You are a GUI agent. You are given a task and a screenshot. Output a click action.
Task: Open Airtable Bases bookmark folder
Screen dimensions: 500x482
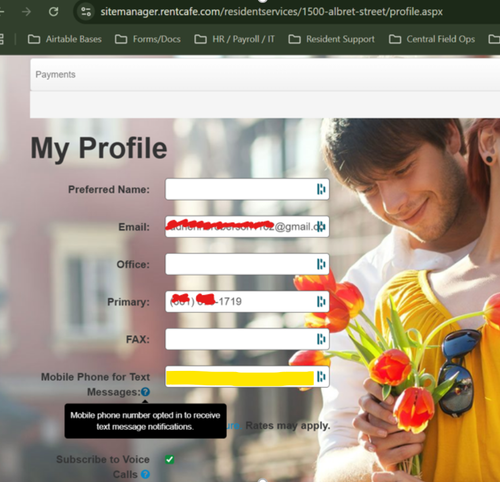(64, 39)
